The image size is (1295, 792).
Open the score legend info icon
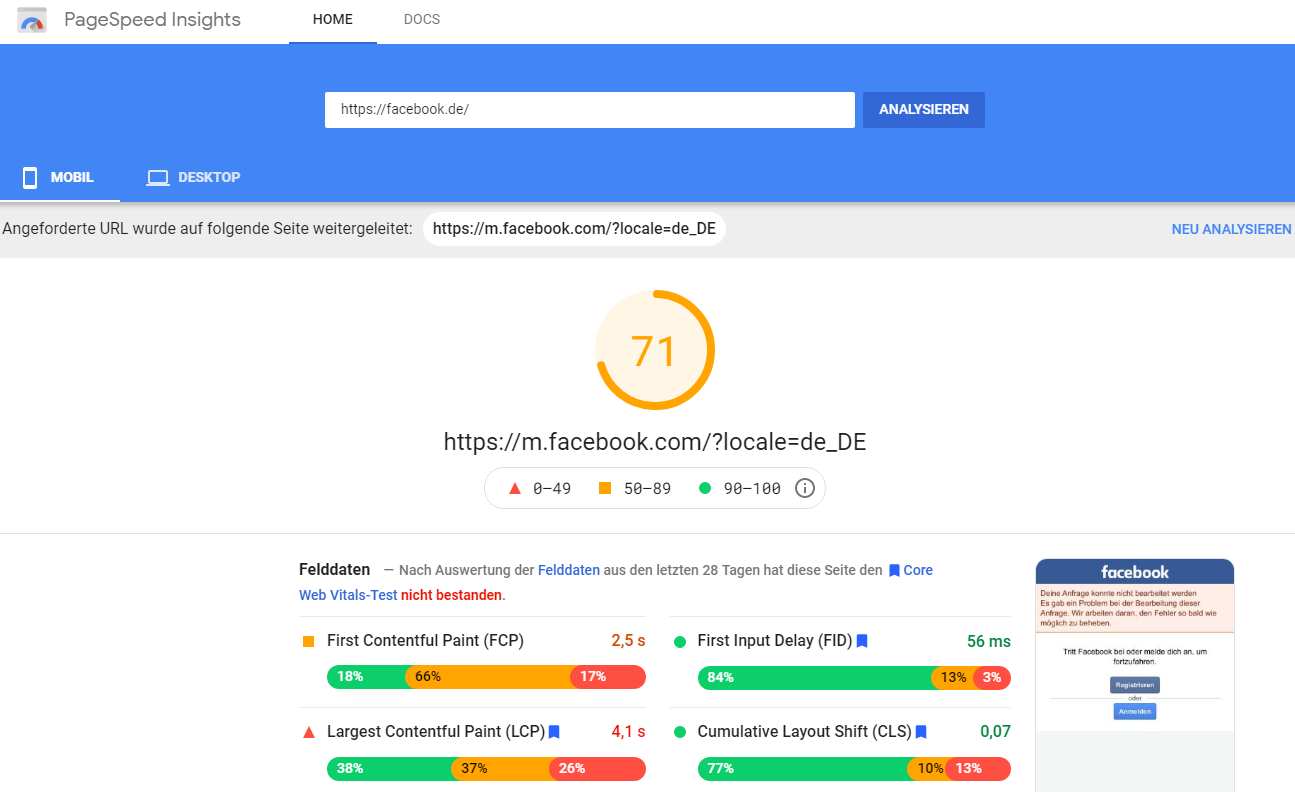point(805,488)
